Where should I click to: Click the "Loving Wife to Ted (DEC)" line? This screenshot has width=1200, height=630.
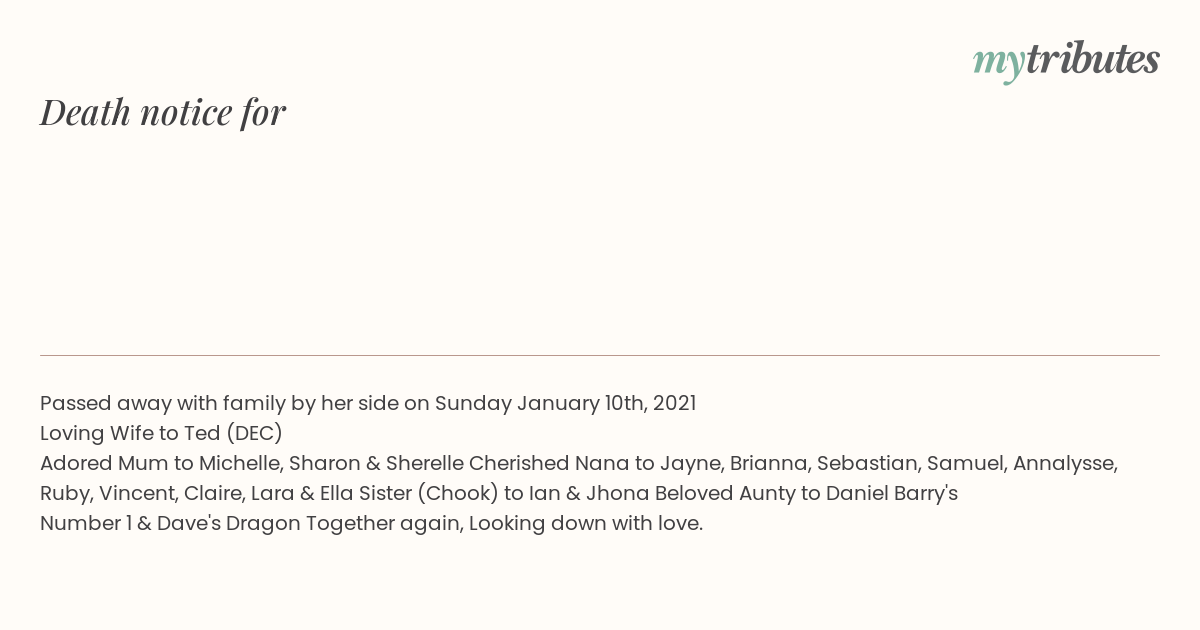pyautogui.click(x=162, y=433)
